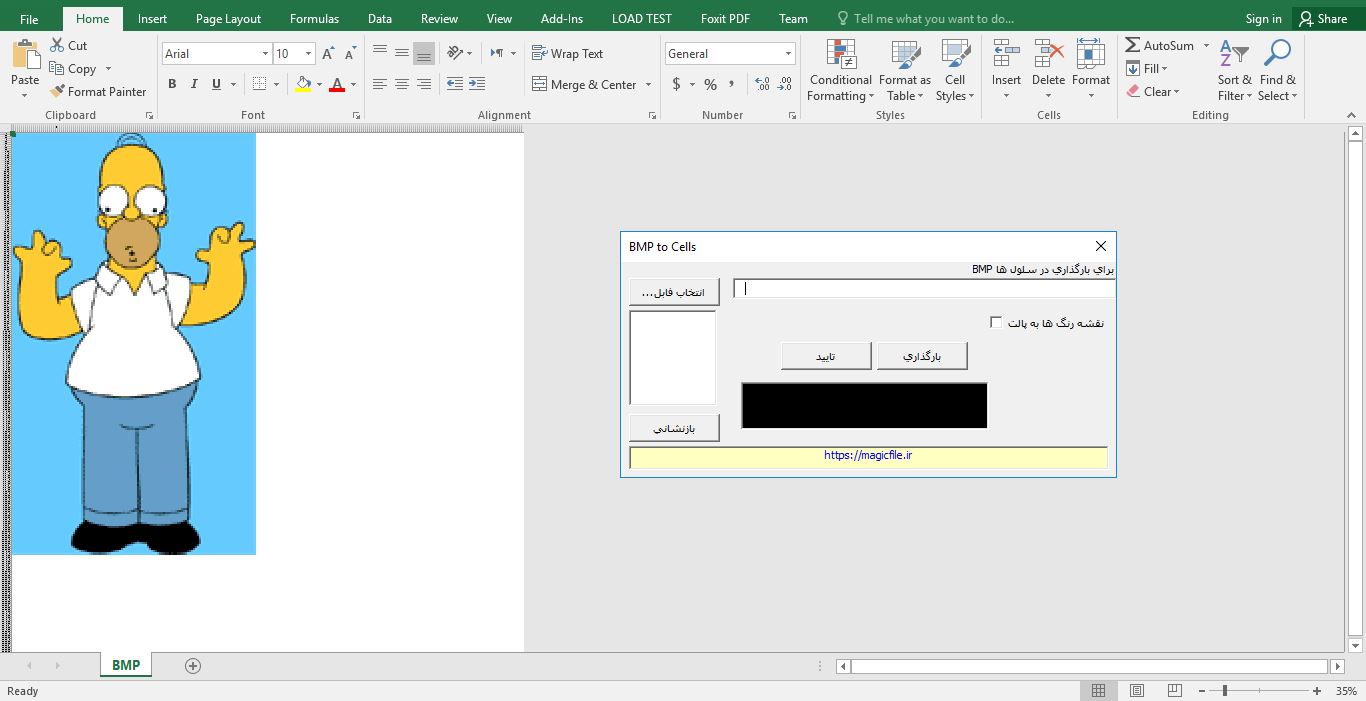Apply bottom vertical alignment
The width and height of the screenshot is (1366, 701).
(x=424, y=53)
